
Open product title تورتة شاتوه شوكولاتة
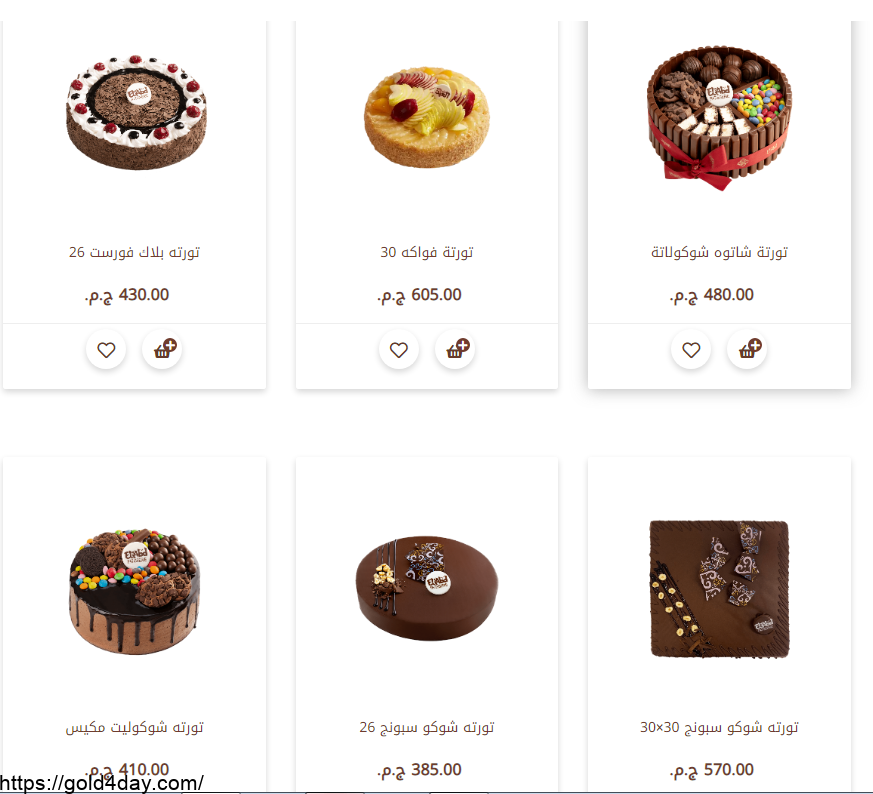point(719,252)
